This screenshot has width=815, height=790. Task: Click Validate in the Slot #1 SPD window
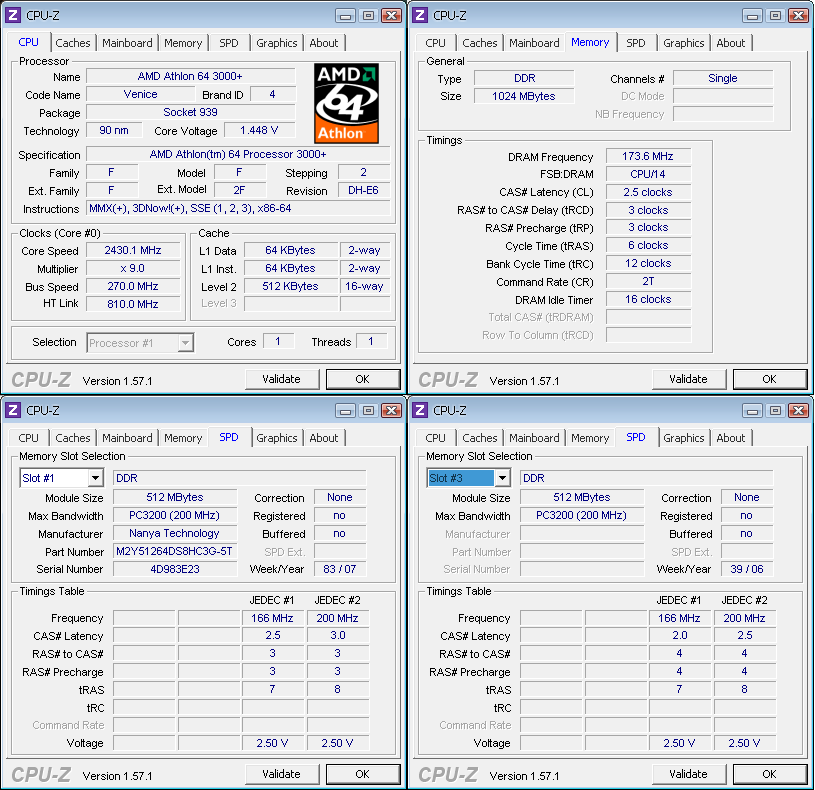281,774
